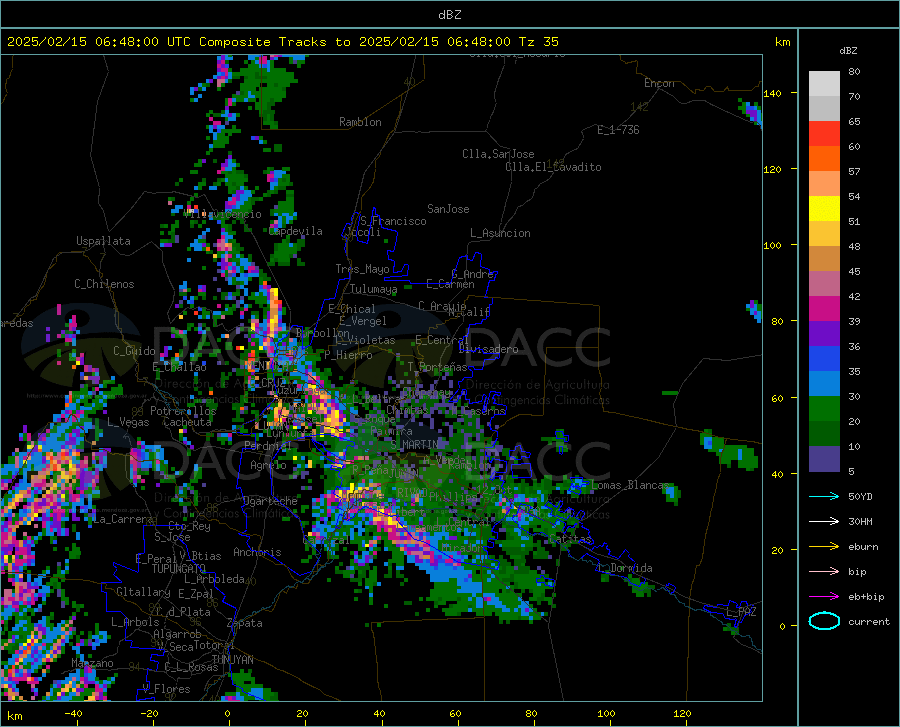This screenshot has width=900, height=727.
Task: Click the 0 tick on the horizontal axis
Action: [x=228, y=713]
